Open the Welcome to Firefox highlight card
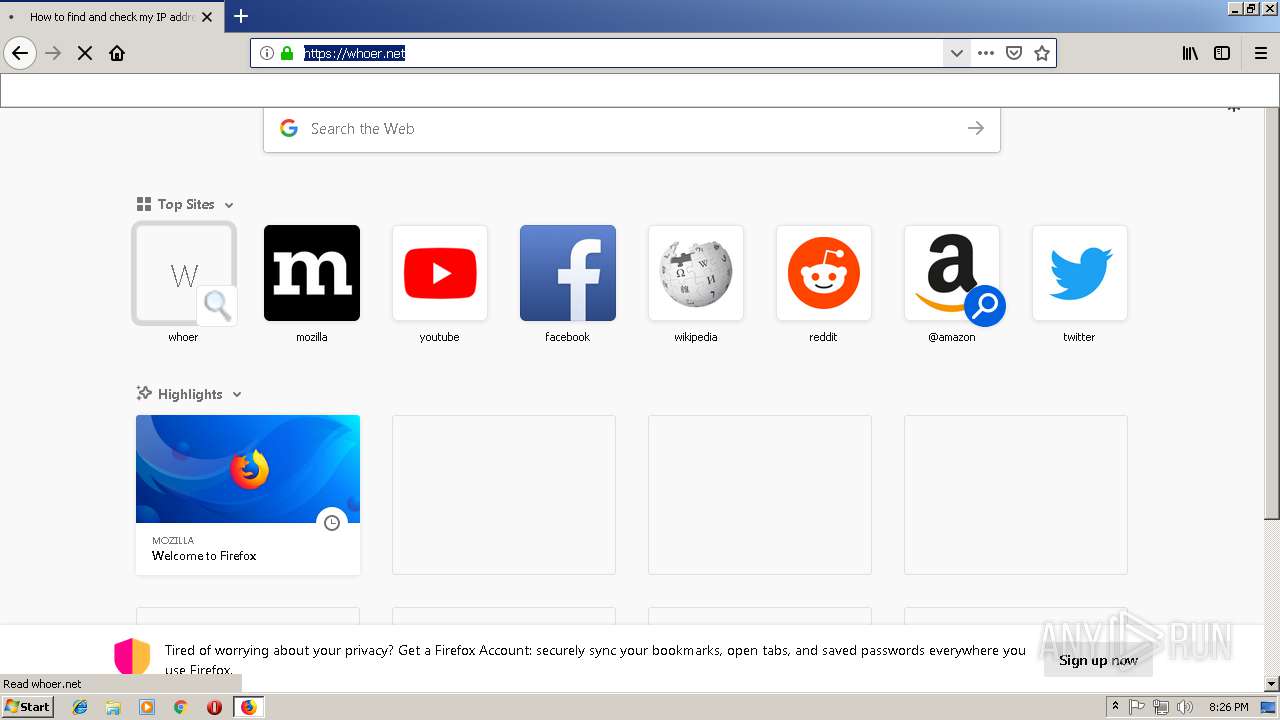This screenshot has height=720, width=1280. [x=248, y=495]
